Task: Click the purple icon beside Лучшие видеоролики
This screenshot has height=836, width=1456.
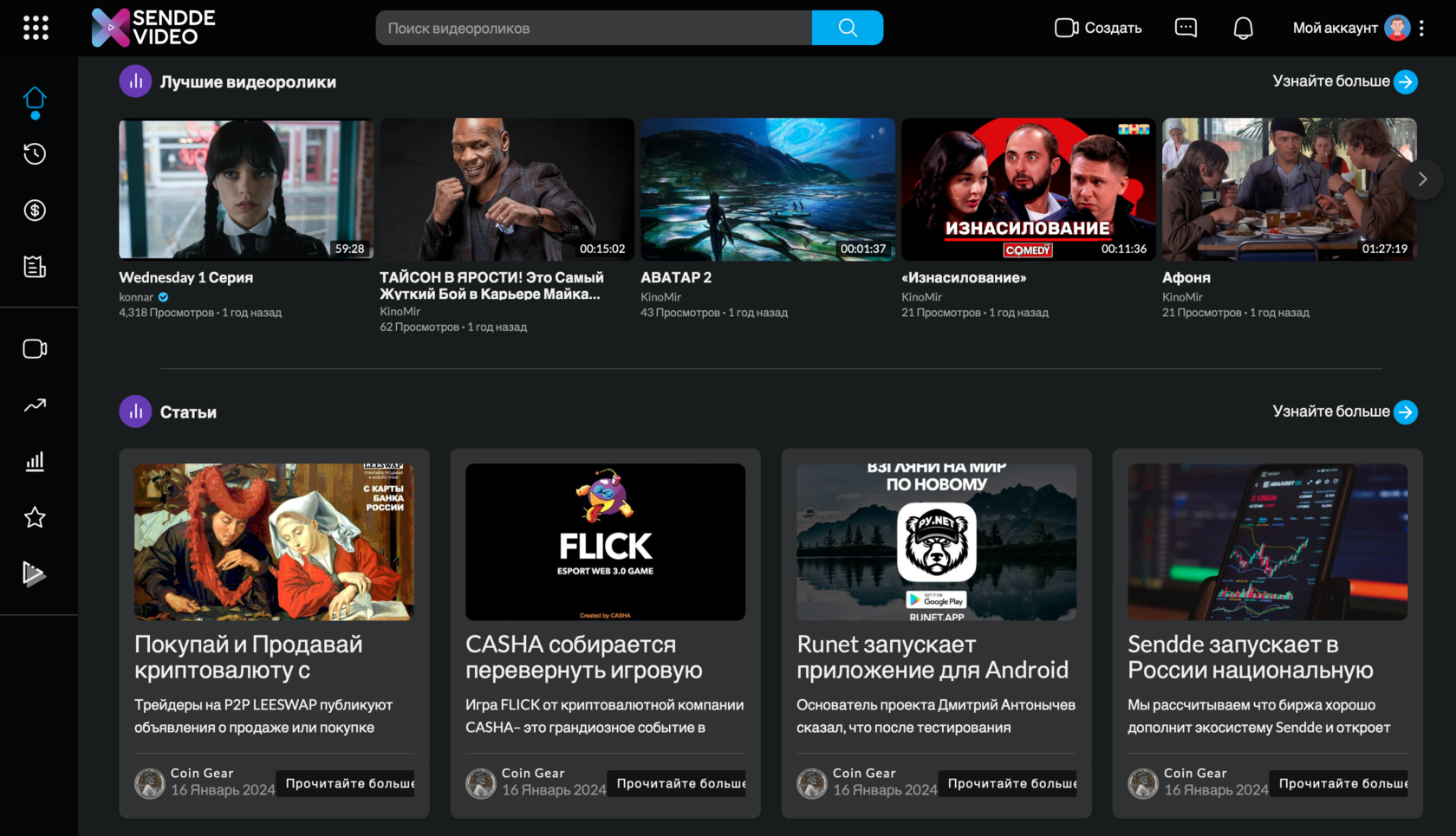Action: [x=135, y=81]
